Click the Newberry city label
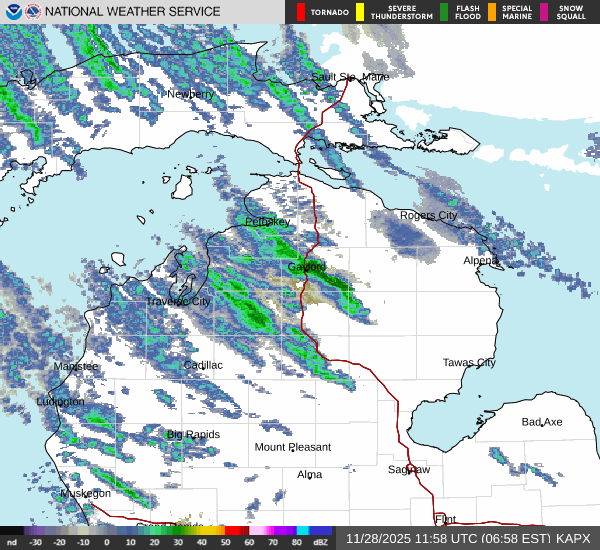 (x=190, y=94)
